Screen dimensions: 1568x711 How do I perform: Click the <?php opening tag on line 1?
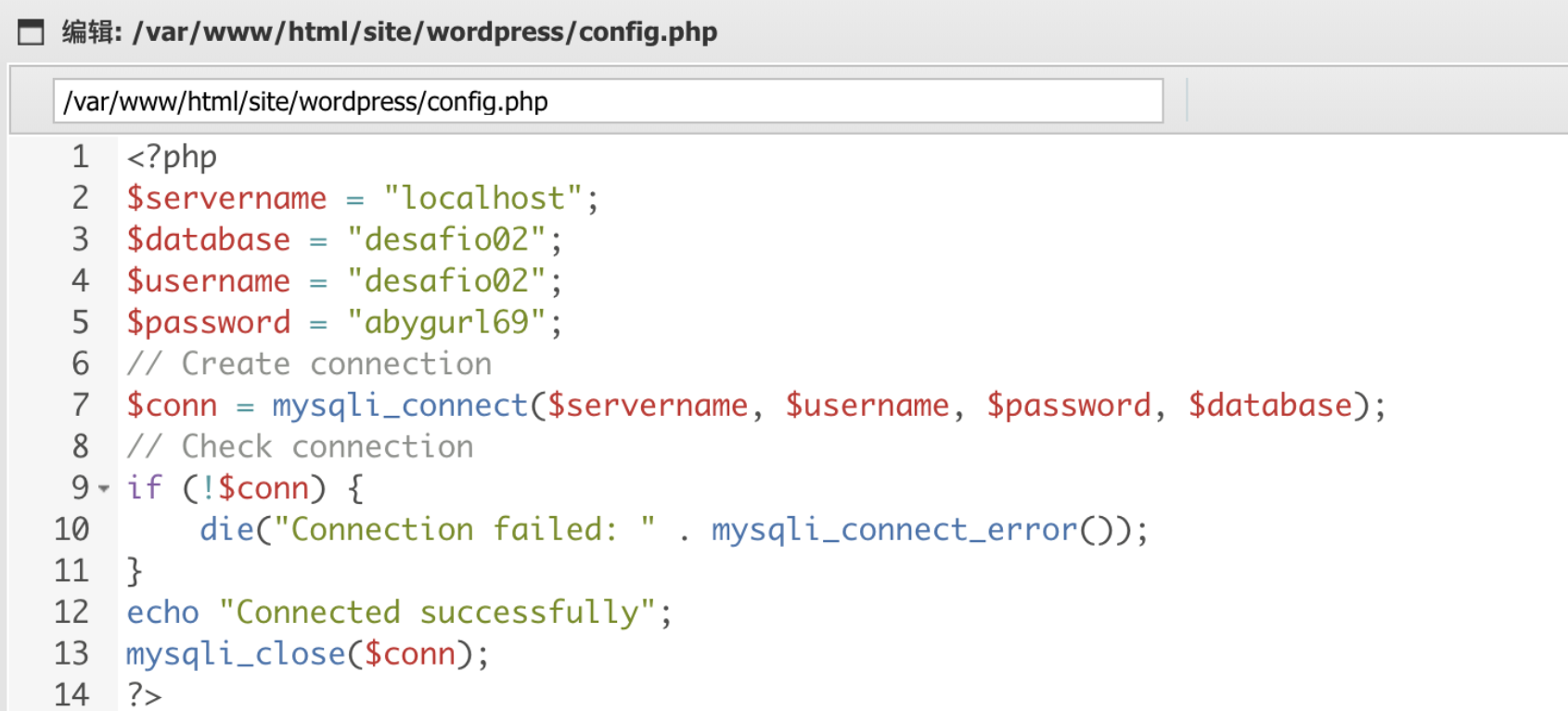tap(172, 157)
